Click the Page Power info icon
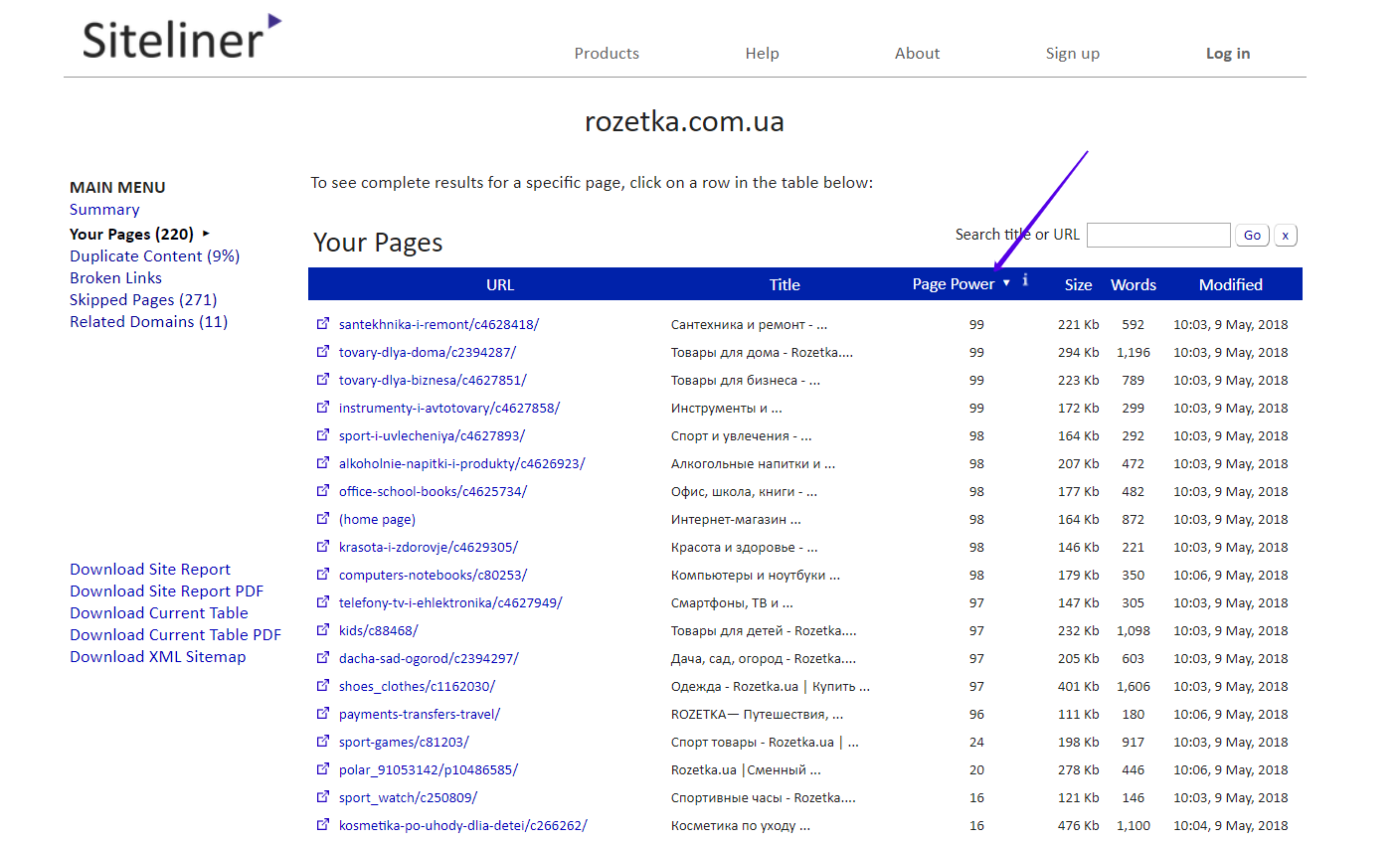The height and width of the screenshot is (843, 1400). pos(1025,281)
